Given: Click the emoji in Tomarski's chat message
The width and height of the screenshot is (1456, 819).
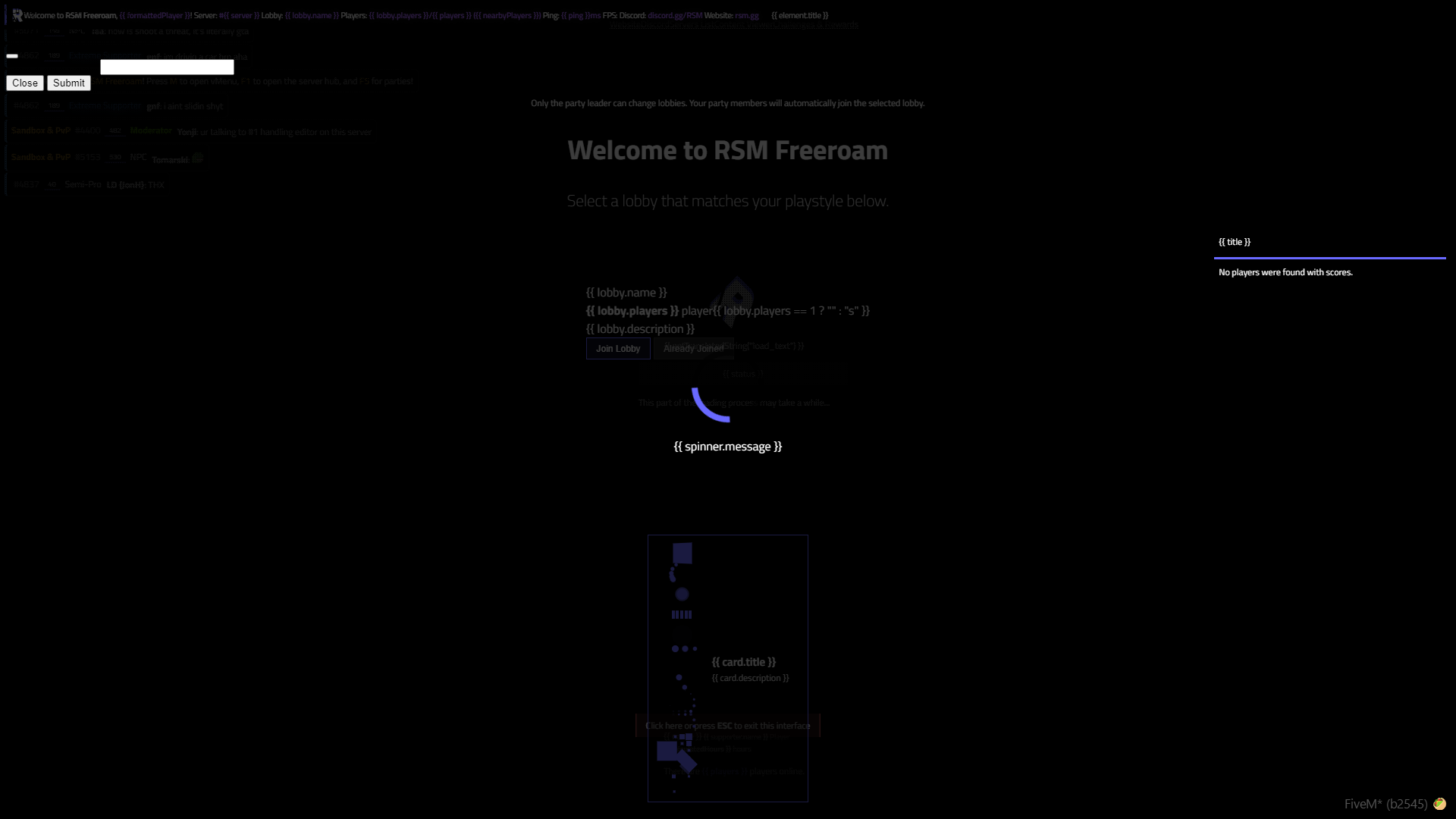Looking at the screenshot, I should coord(198,158).
